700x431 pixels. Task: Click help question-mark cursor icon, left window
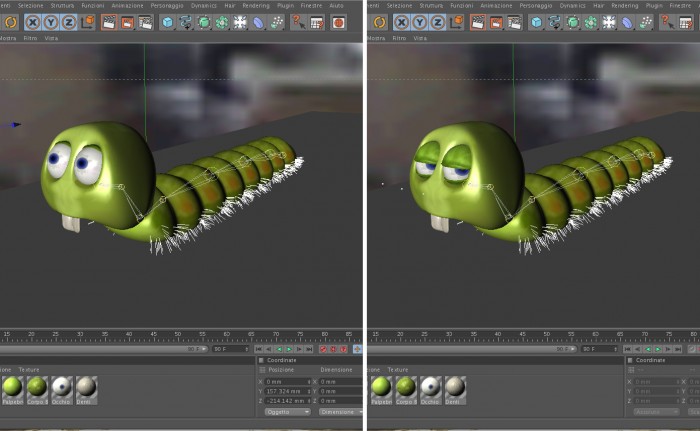tap(298, 22)
